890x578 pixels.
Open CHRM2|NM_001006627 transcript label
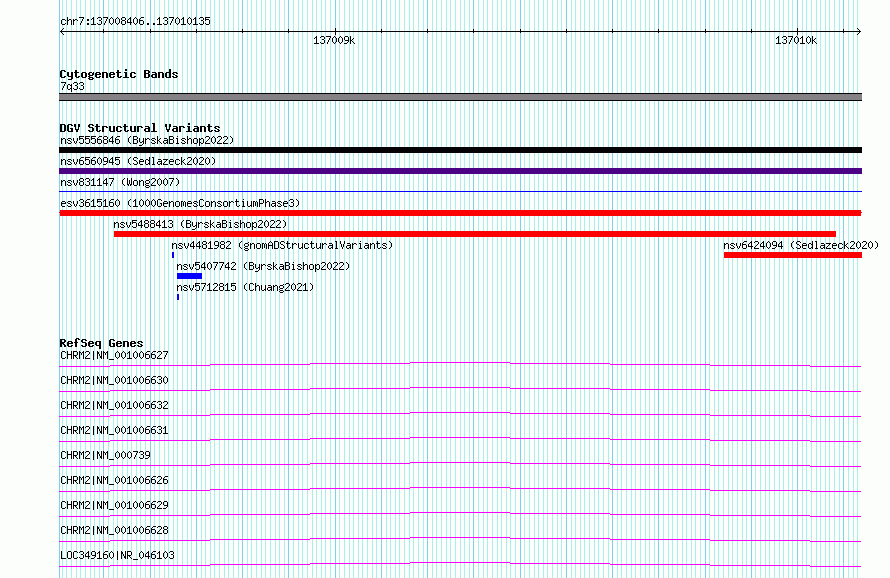click(114, 355)
